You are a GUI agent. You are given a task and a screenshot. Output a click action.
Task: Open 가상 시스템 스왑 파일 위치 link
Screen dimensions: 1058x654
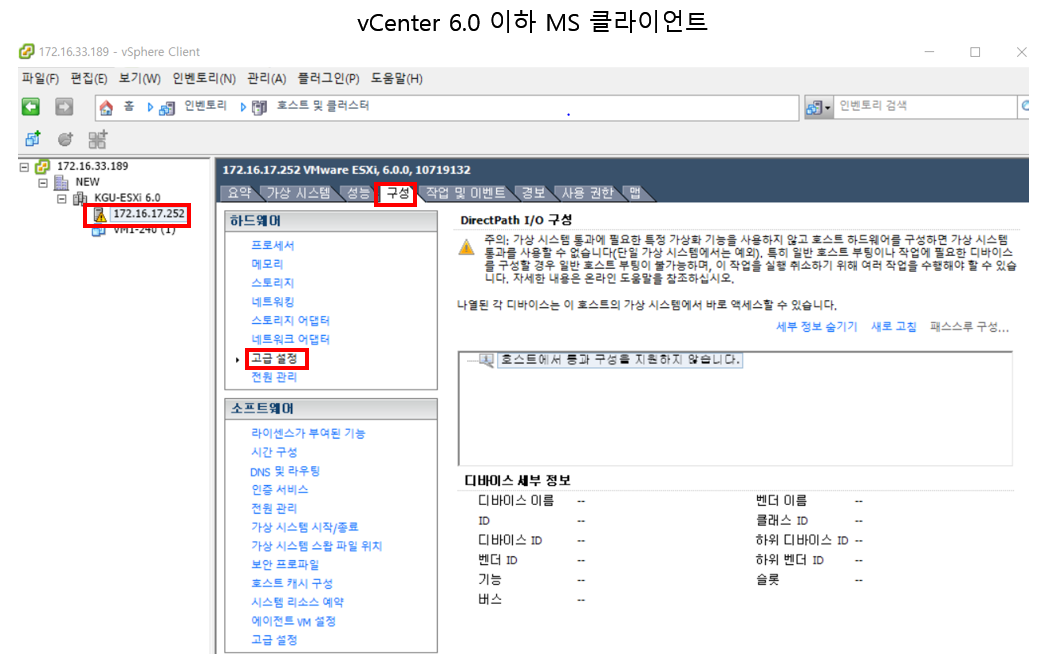[x=316, y=546]
